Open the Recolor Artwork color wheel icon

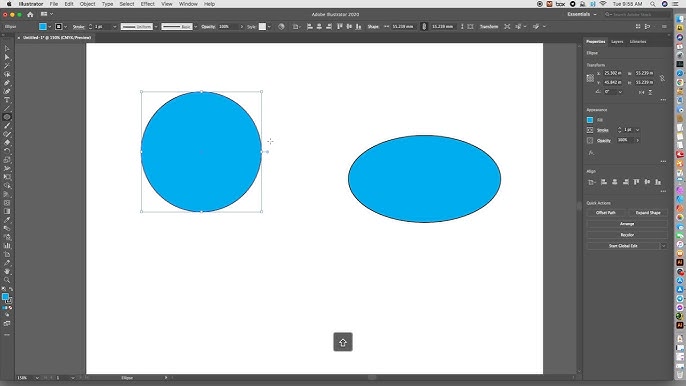(x=281, y=27)
